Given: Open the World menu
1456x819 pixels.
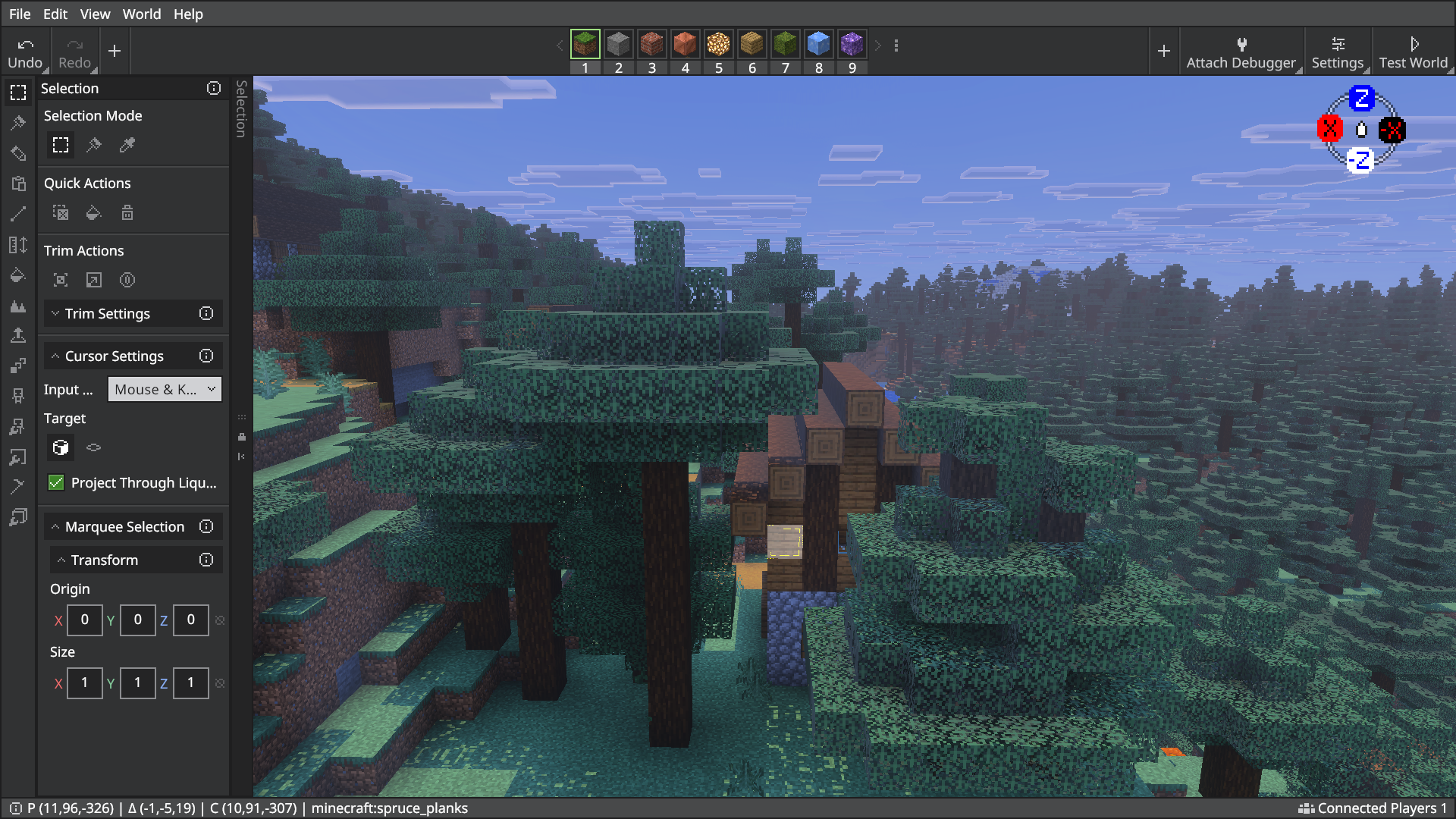Looking at the screenshot, I should (142, 14).
